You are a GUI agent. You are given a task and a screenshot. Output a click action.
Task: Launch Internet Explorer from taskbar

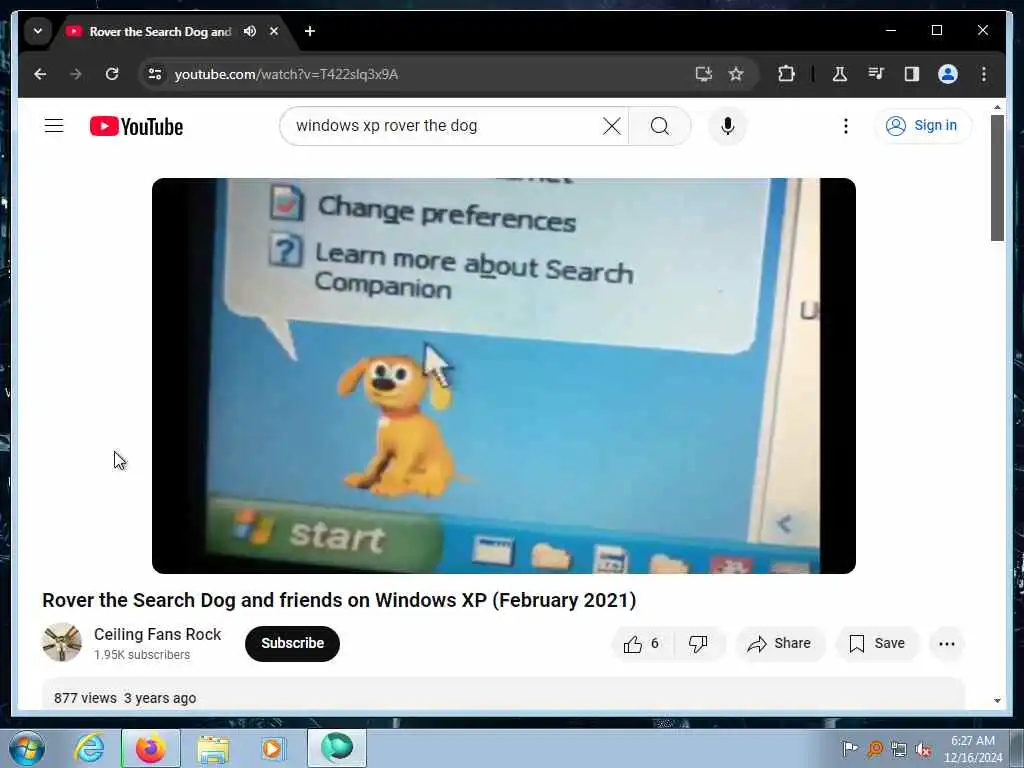[89, 748]
